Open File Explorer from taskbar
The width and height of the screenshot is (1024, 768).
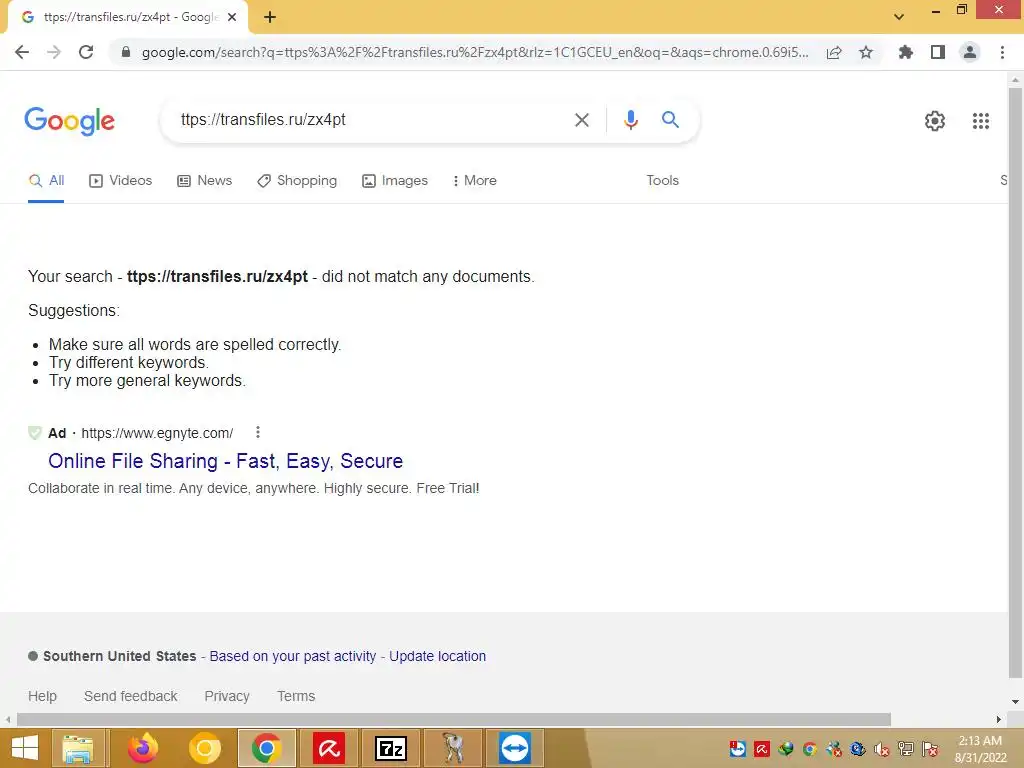coord(78,748)
